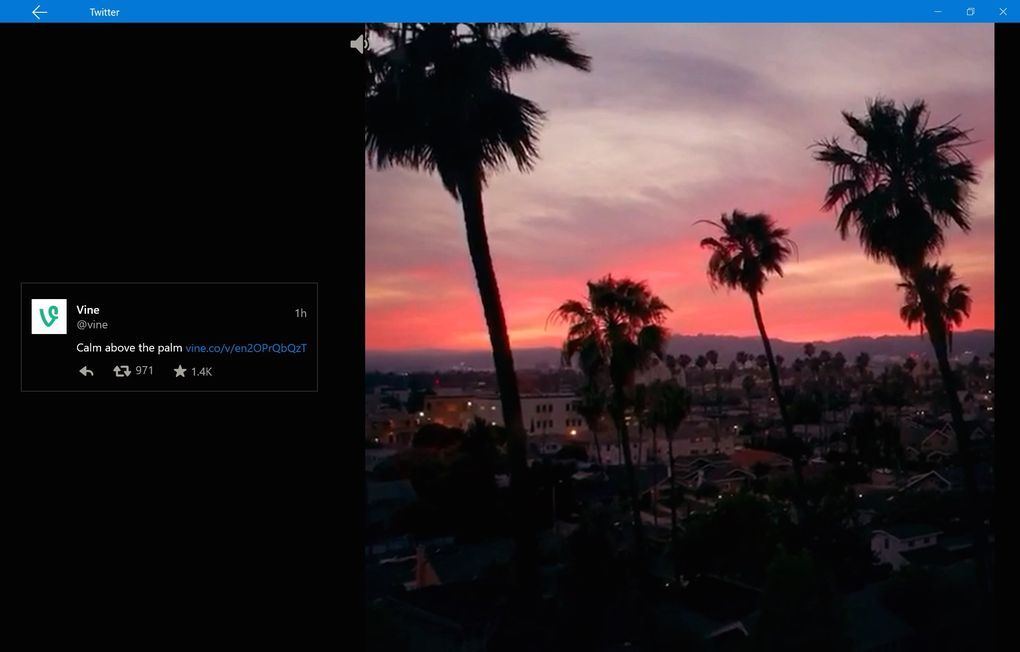Click the 971 retweet count
The width and height of the screenshot is (1020, 652).
(143, 370)
